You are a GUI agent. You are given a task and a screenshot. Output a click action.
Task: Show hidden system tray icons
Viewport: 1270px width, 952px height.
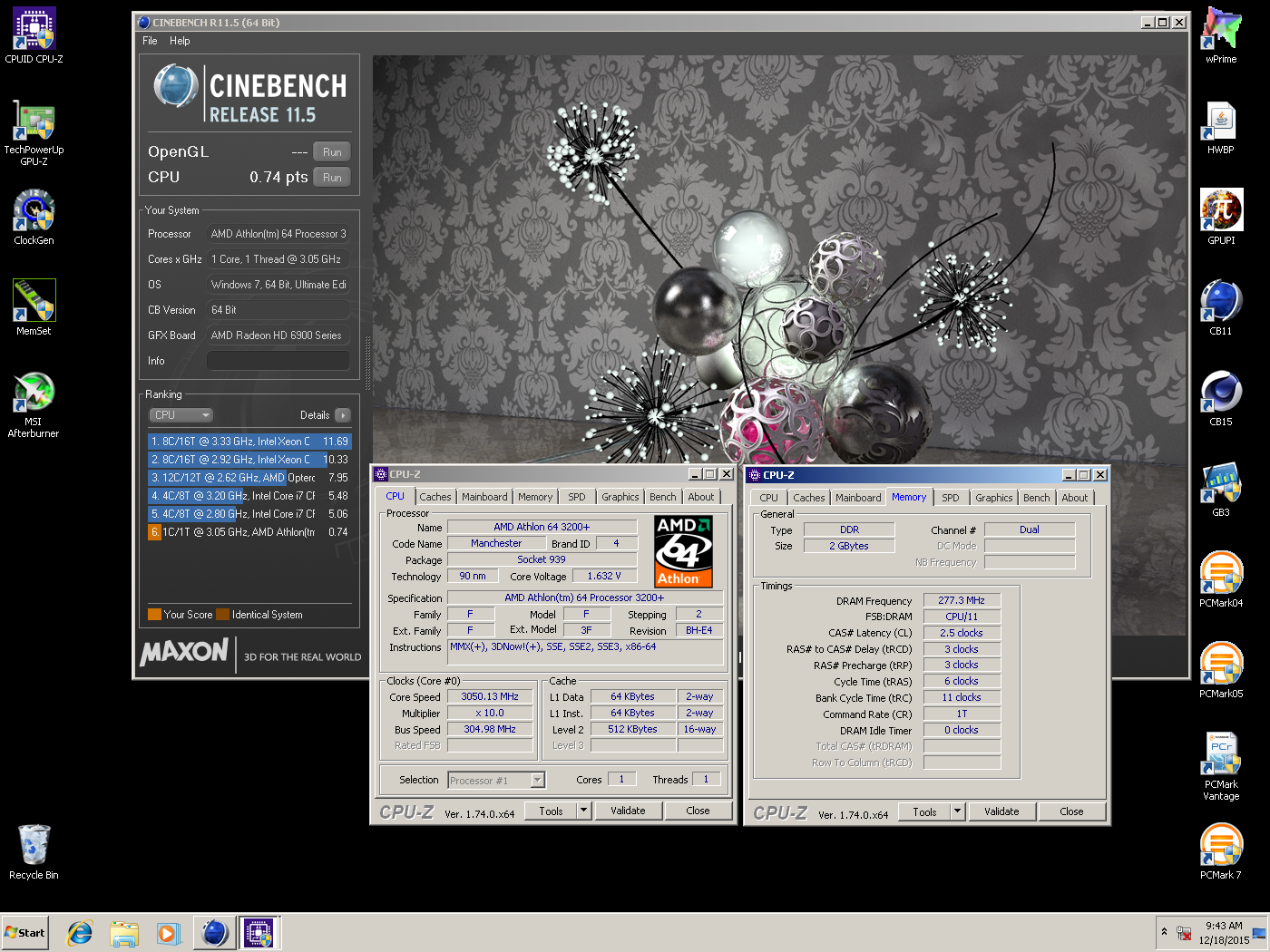1164,932
